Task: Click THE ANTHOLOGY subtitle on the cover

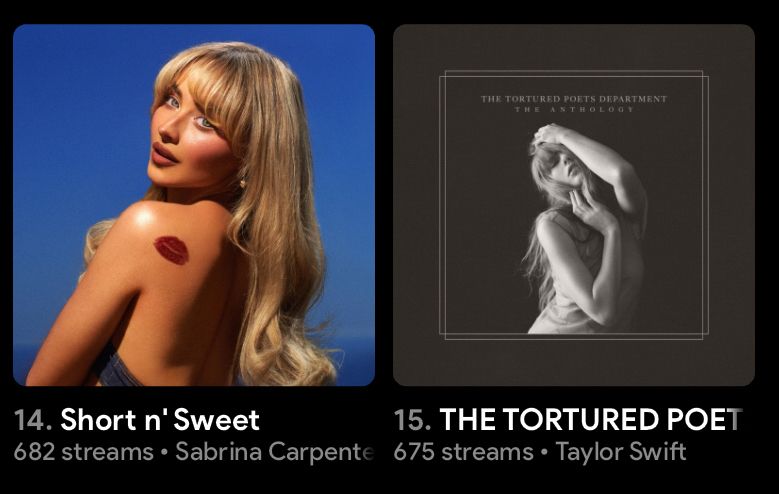Action: (574, 109)
